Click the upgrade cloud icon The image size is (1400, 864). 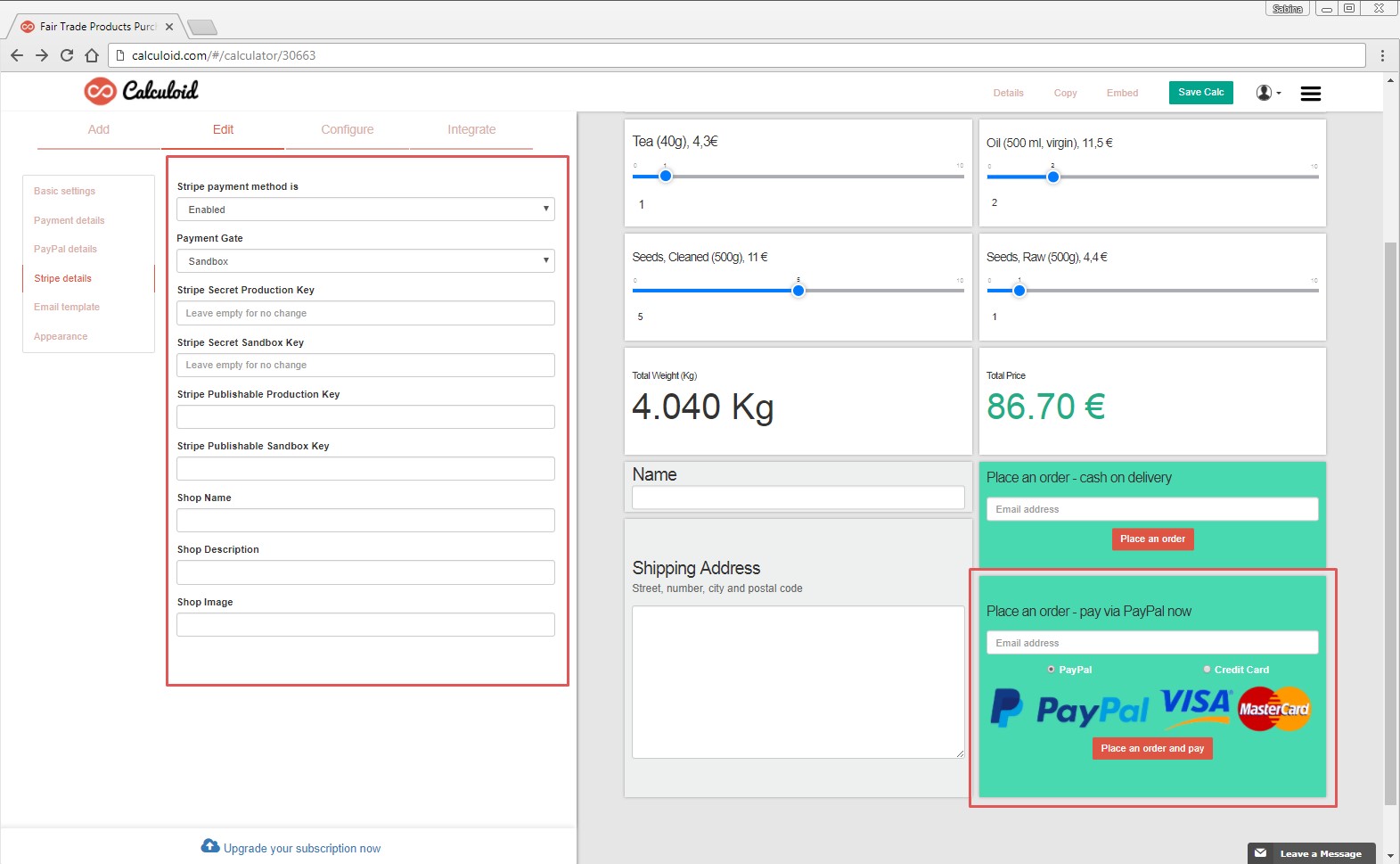pyautogui.click(x=210, y=846)
